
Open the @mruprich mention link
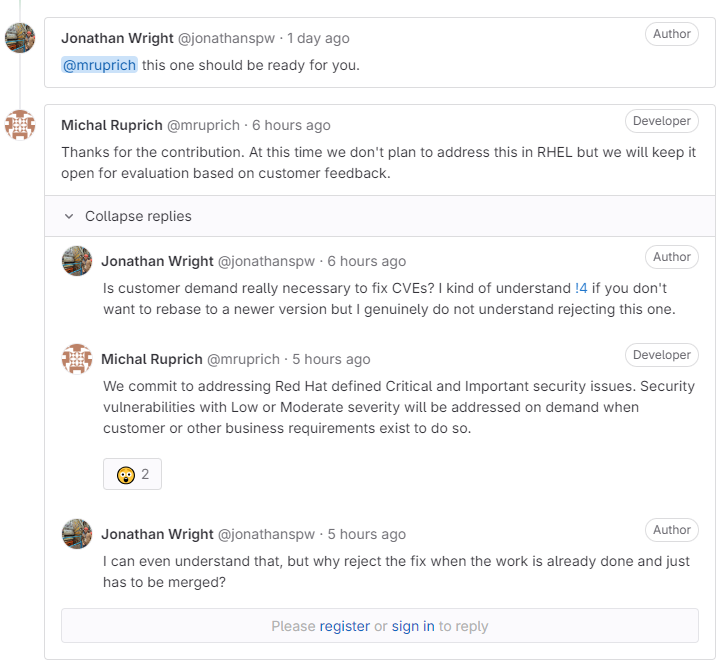[99, 65]
